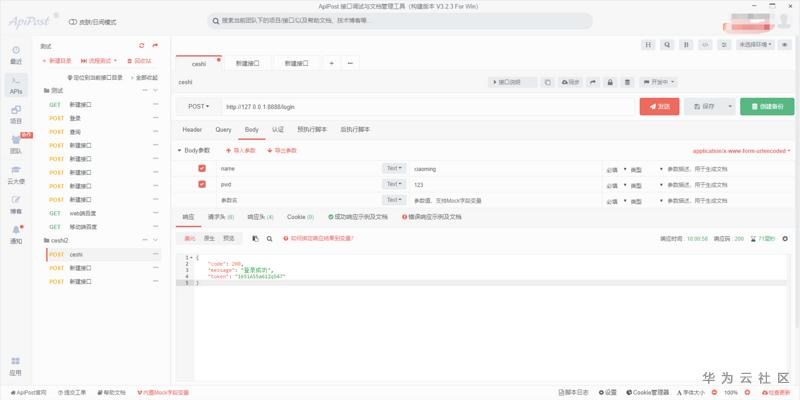This screenshot has height=400, width=800.
Task: Collapse the ceshi2 folder chevron
Action: [x=156, y=240]
